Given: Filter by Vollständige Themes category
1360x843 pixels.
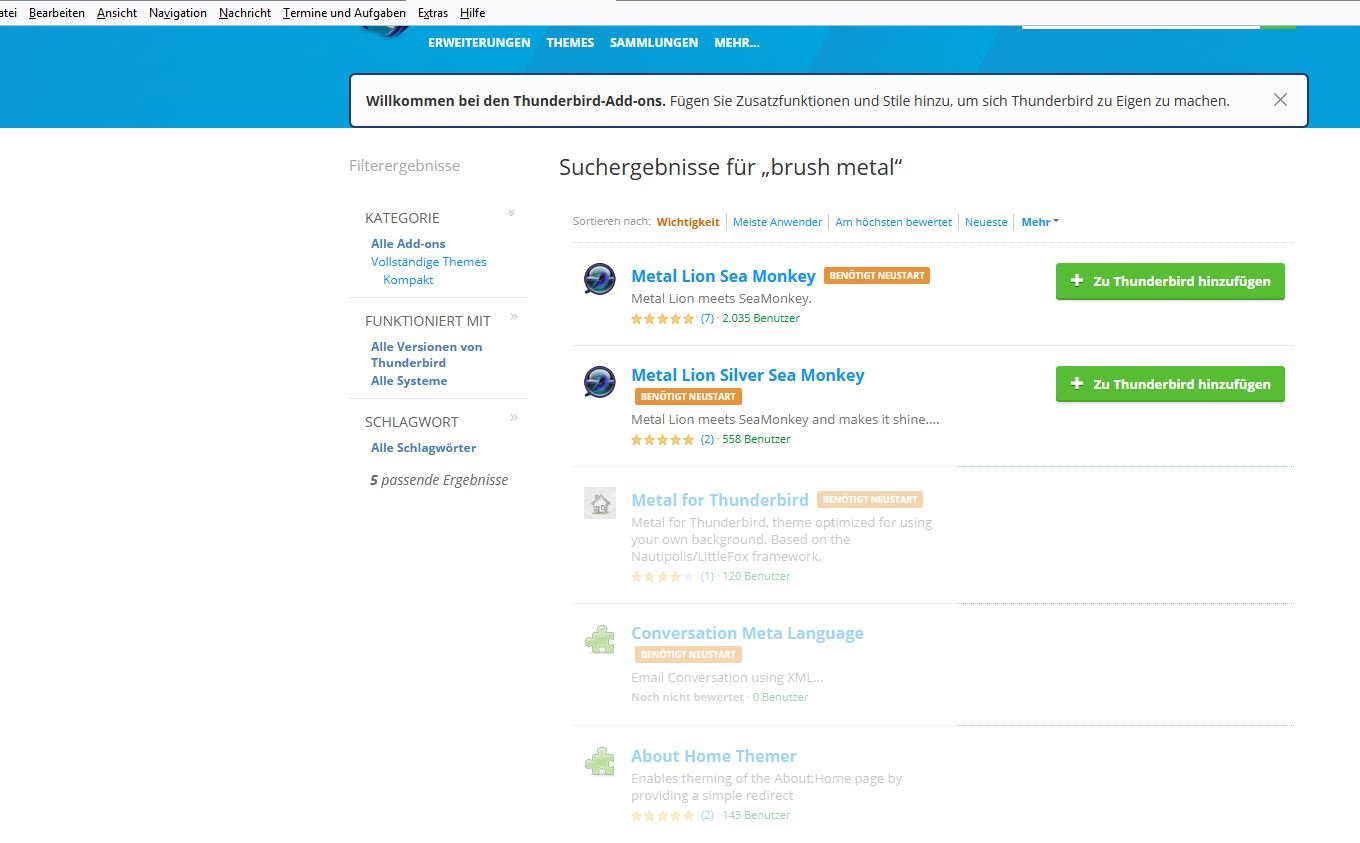Looking at the screenshot, I should click(x=429, y=262).
